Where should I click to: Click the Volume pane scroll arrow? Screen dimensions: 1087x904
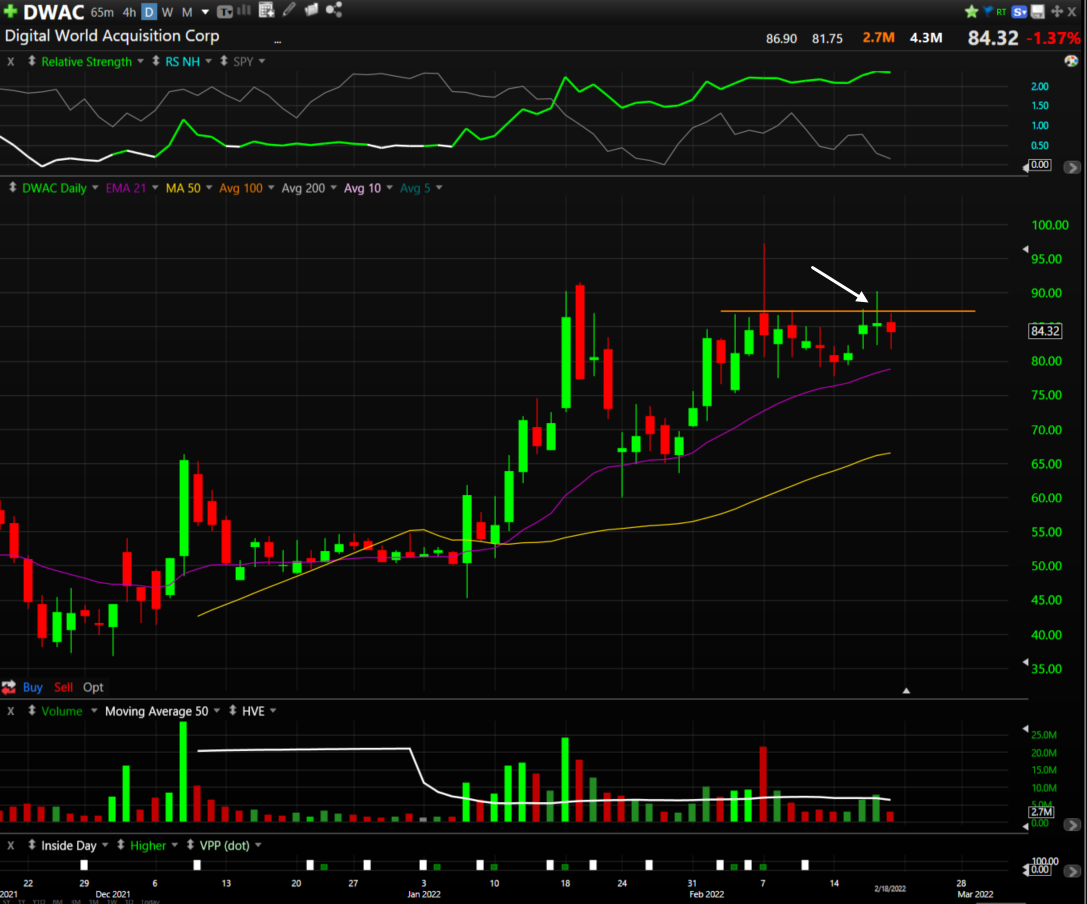pyautogui.click(x=1072, y=825)
